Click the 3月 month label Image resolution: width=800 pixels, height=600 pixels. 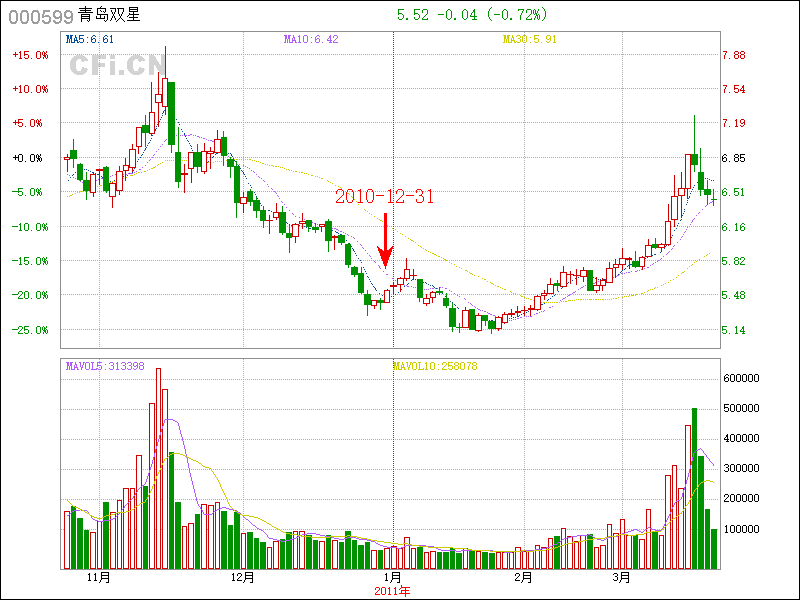click(x=622, y=578)
